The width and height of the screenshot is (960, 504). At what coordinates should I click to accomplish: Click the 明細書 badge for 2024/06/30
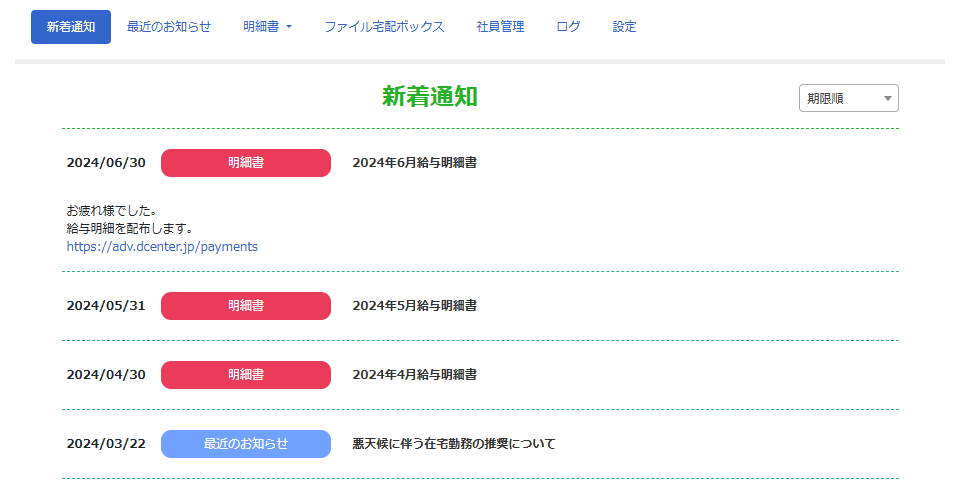click(245, 163)
